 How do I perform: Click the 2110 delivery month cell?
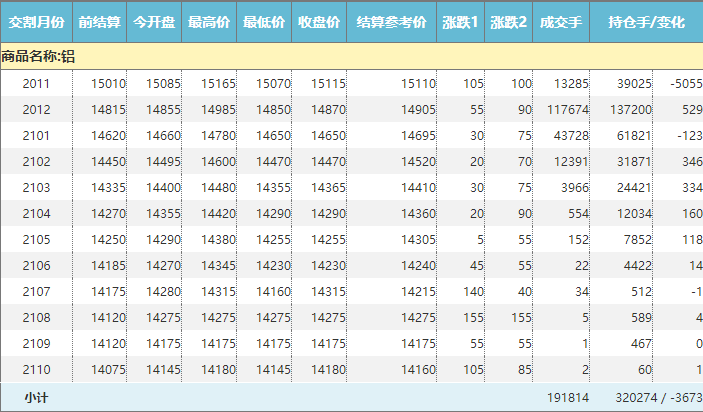point(37,369)
